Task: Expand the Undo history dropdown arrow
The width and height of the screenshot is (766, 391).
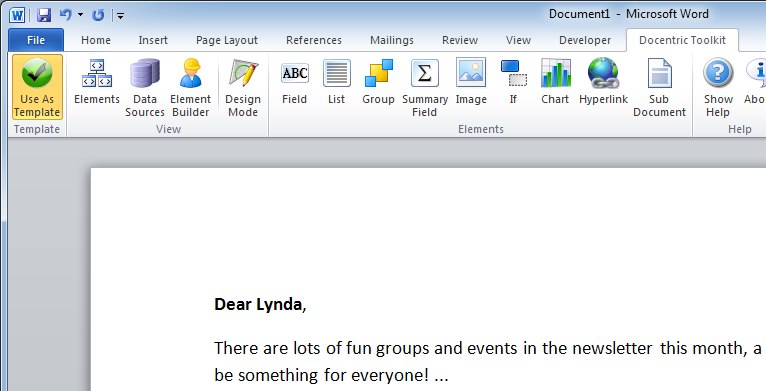Action: (x=80, y=15)
